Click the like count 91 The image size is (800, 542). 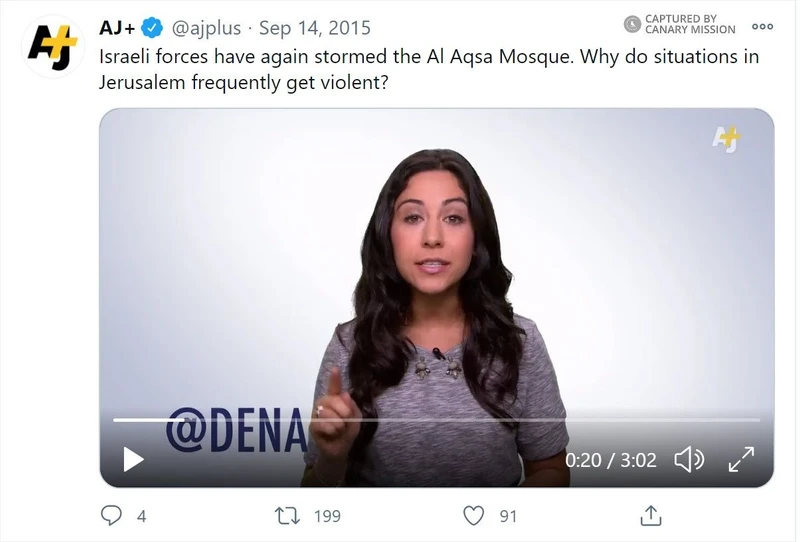pos(508,516)
